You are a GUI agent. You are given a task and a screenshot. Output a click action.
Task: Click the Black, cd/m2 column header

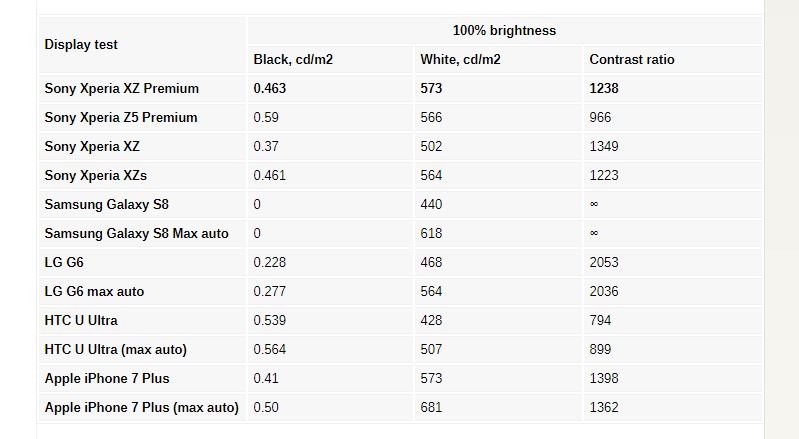pyautogui.click(x=293, y=60)
